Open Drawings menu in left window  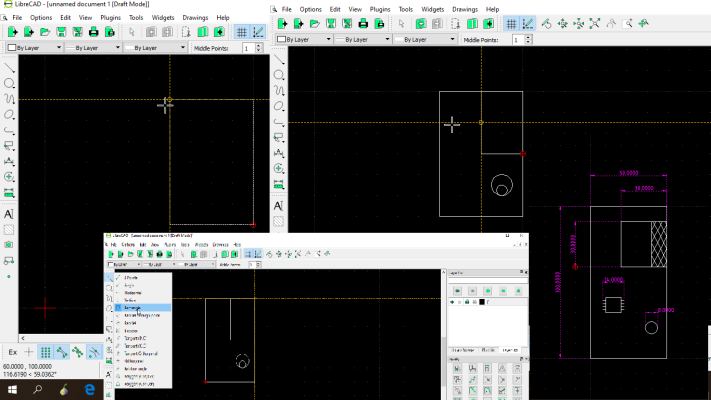click(195, 18)
